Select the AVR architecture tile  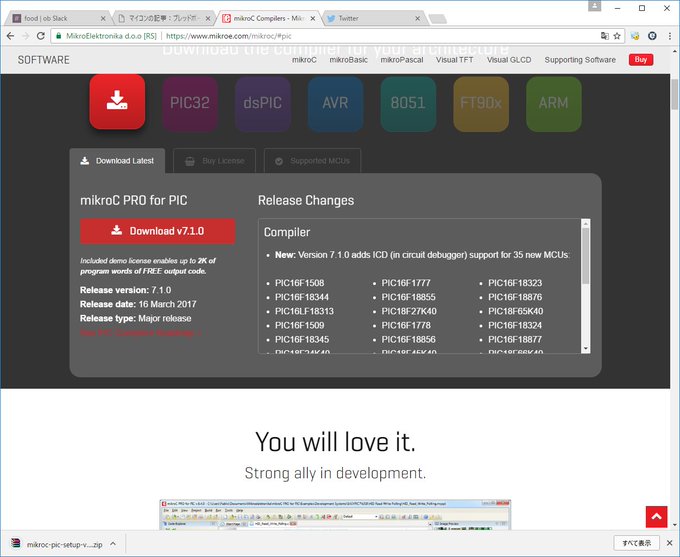tap(335, 104)
